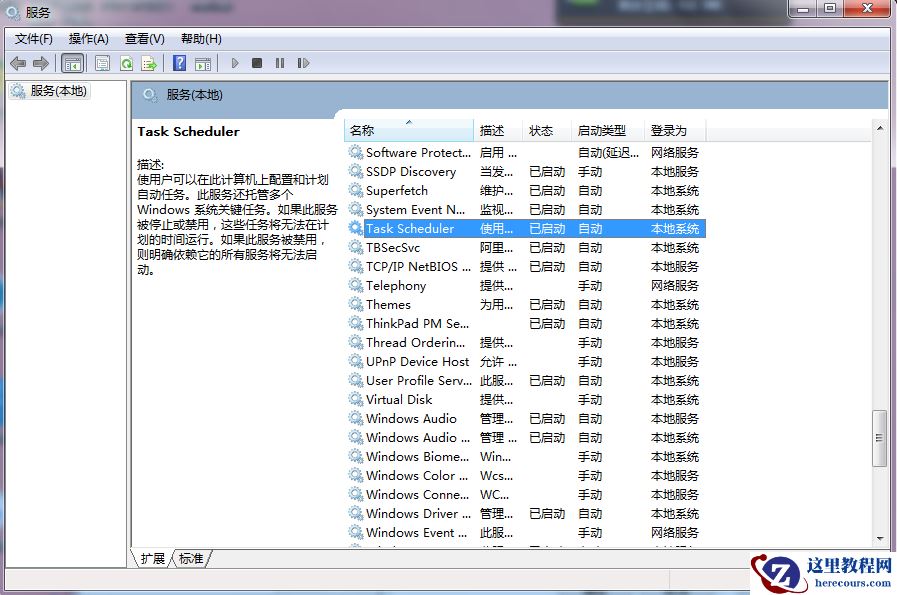Switch to the 标准 tab
897x595 pixels.
click(191, 558)
